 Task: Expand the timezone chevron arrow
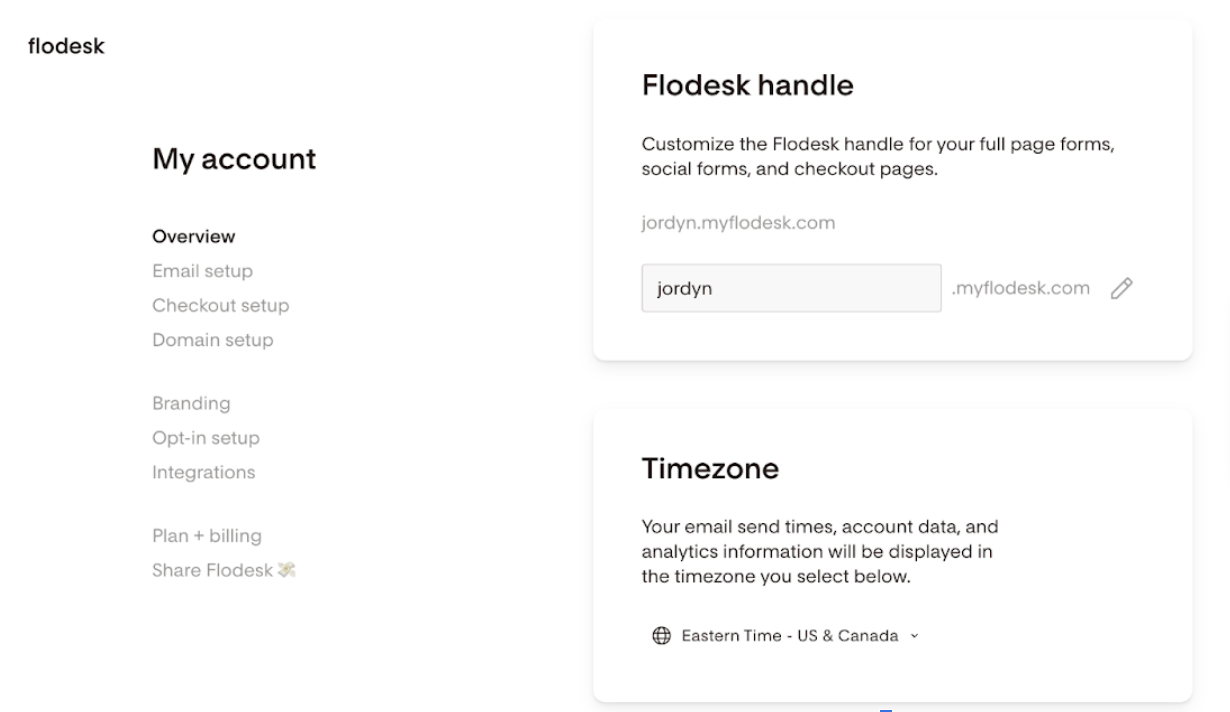pos(914,636)
